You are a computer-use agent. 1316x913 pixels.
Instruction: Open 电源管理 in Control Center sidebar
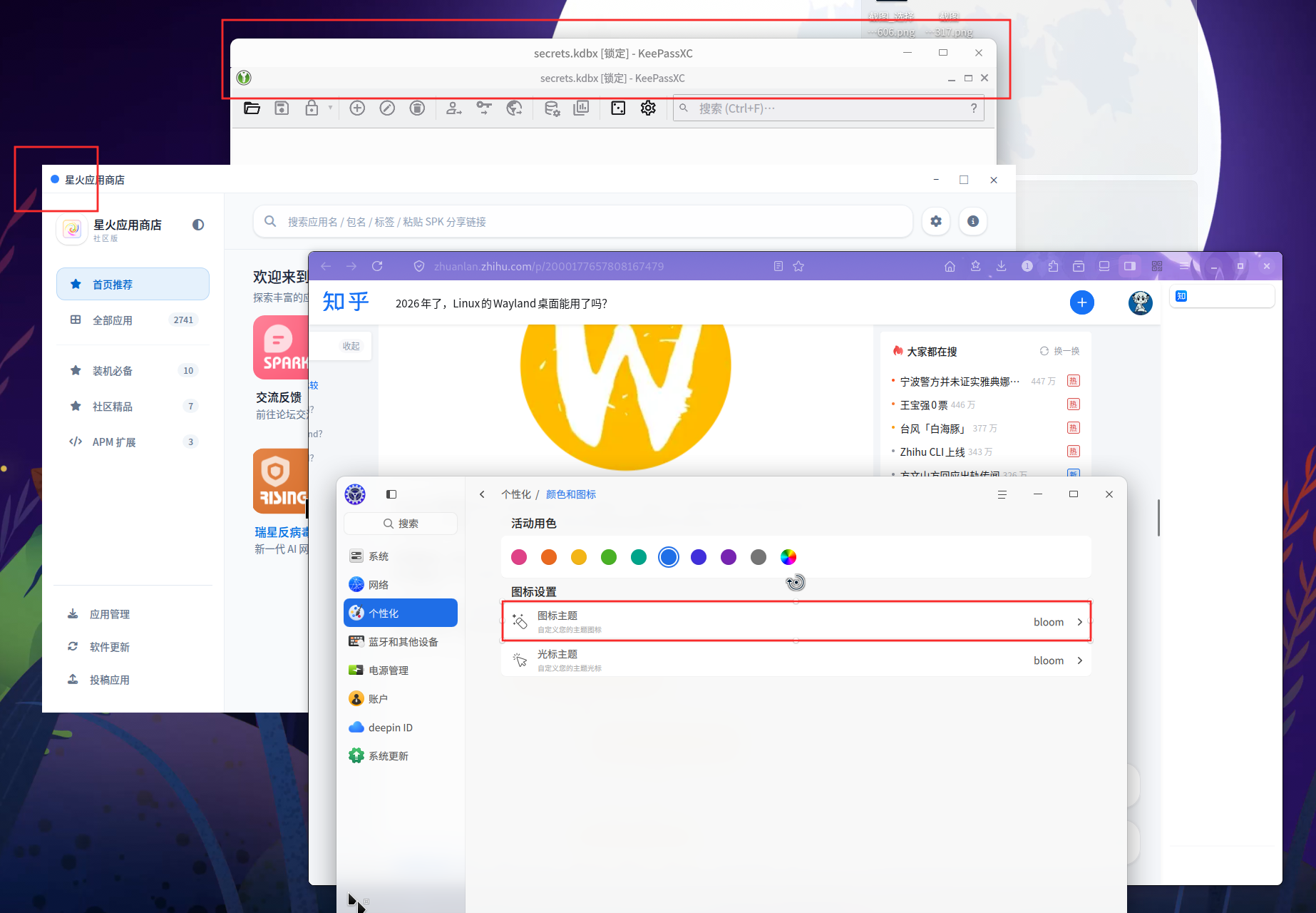401,670
